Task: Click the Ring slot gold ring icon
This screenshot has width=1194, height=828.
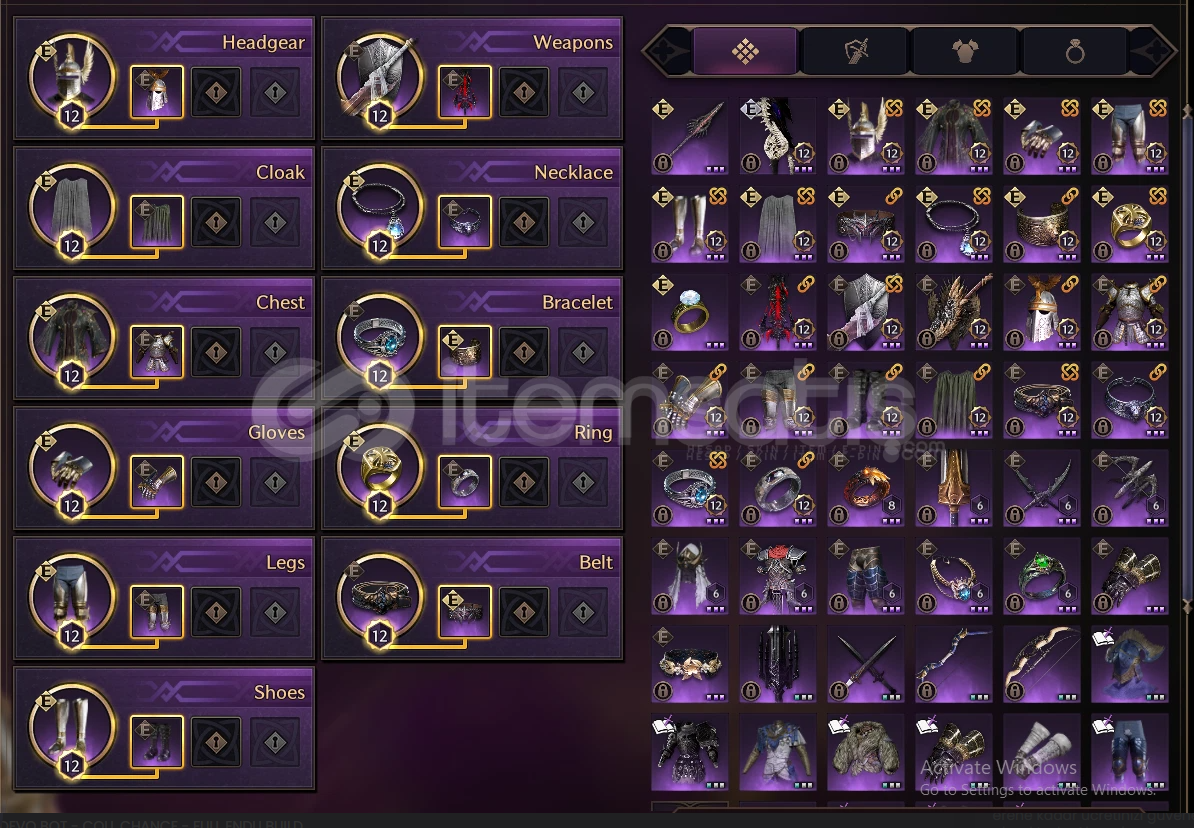Action: pyautogui.click(x=380, y=468)
